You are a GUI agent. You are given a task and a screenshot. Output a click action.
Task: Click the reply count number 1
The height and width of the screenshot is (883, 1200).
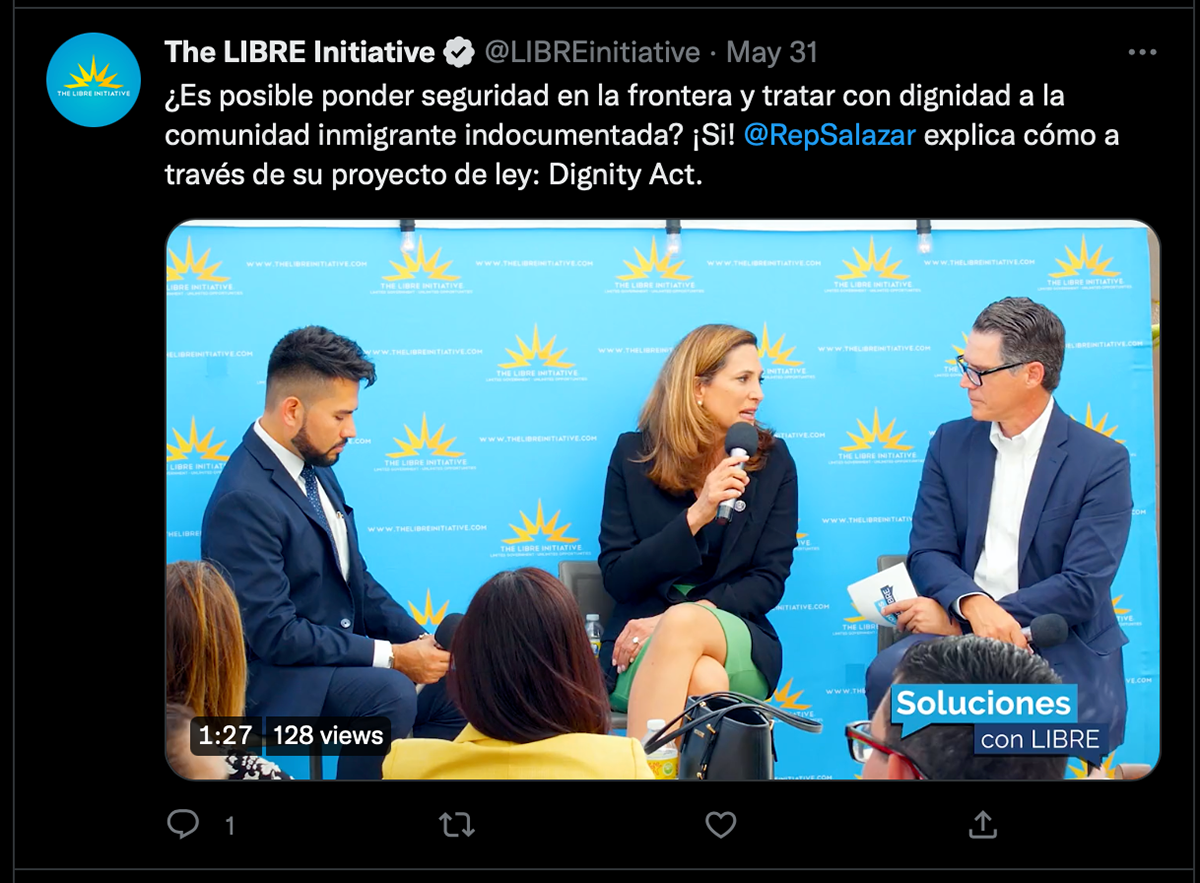[x=230, y=825]
